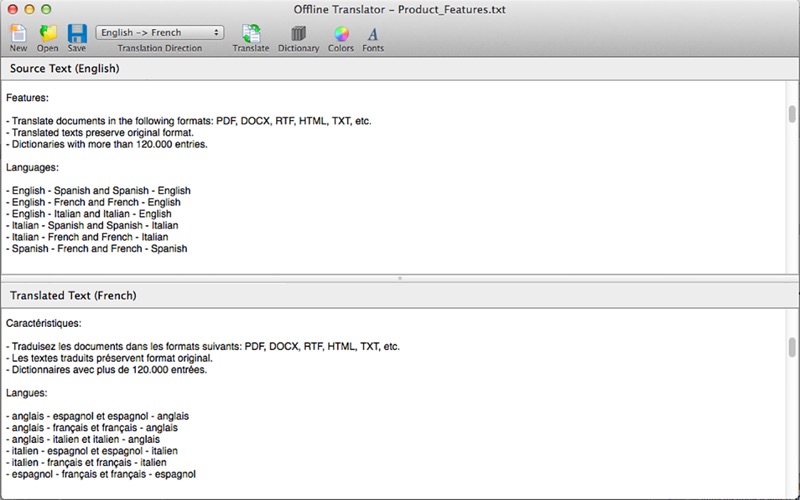The width and height of the screenshot is (800, 500).
Task: Click the Translated Text (French) header
Action: coord(73,295)
